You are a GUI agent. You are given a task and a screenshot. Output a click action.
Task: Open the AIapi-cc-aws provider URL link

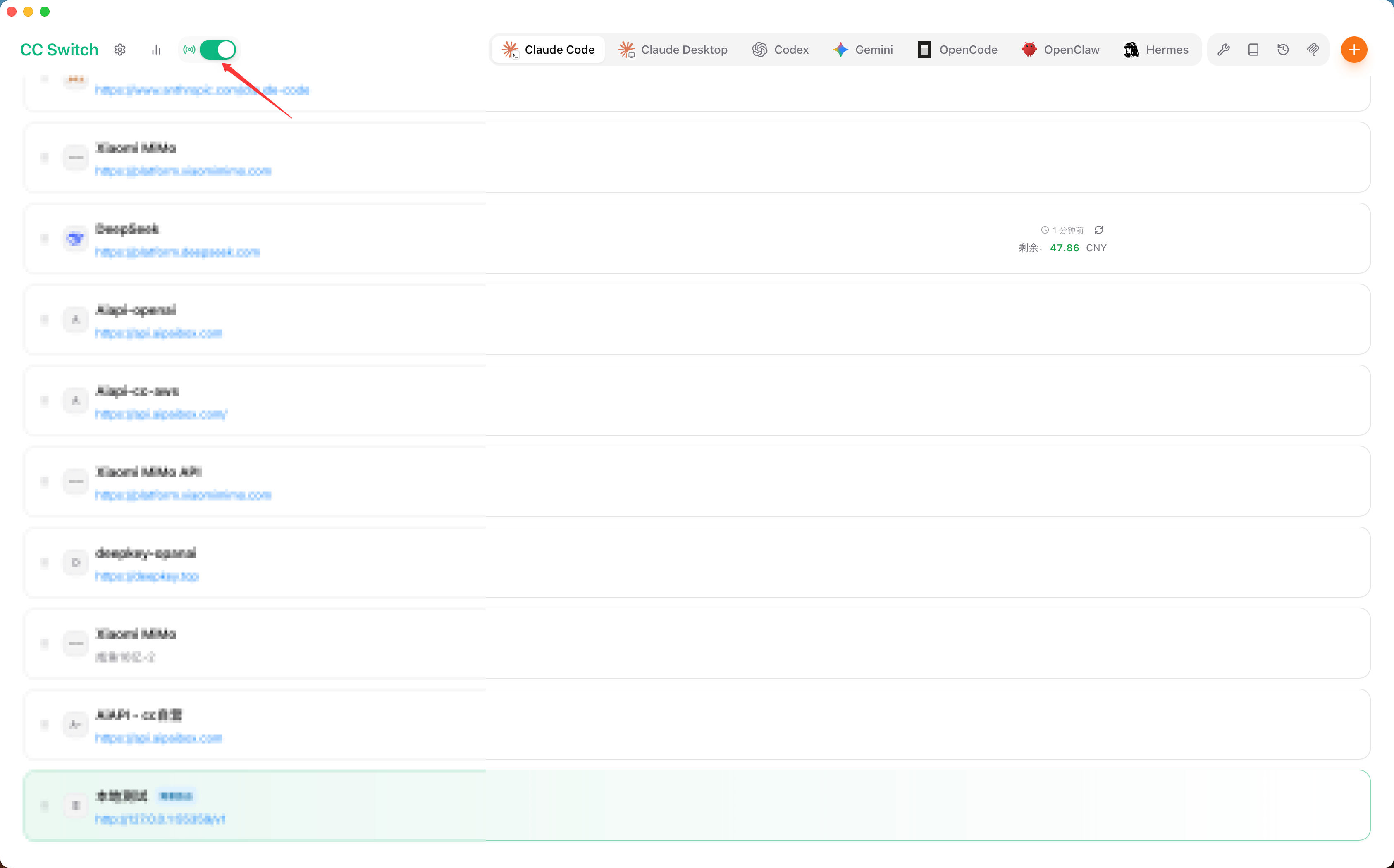pyautogui.click(x=161, y=414)
